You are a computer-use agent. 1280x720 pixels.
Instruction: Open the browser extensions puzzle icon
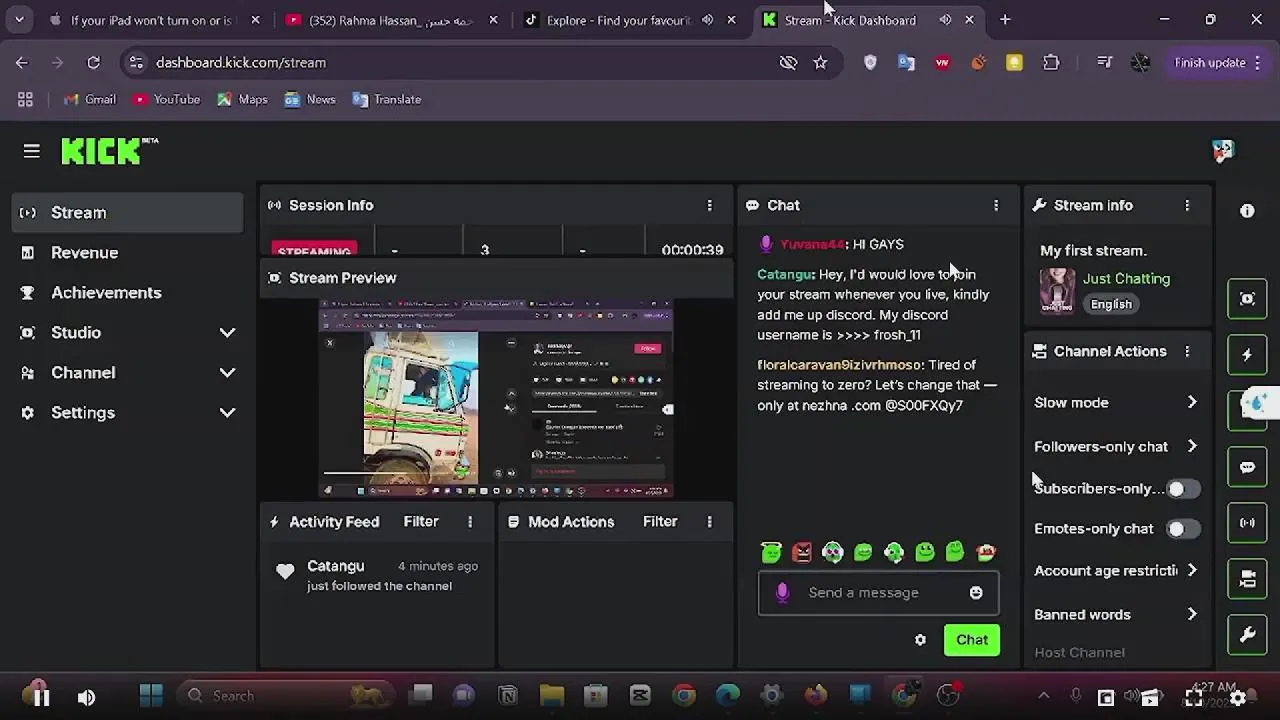point(1051,62)
